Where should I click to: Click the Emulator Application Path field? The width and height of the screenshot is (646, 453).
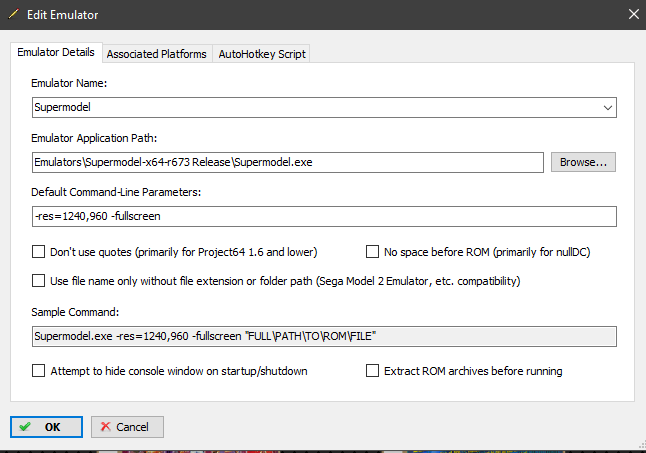point(288,162)
